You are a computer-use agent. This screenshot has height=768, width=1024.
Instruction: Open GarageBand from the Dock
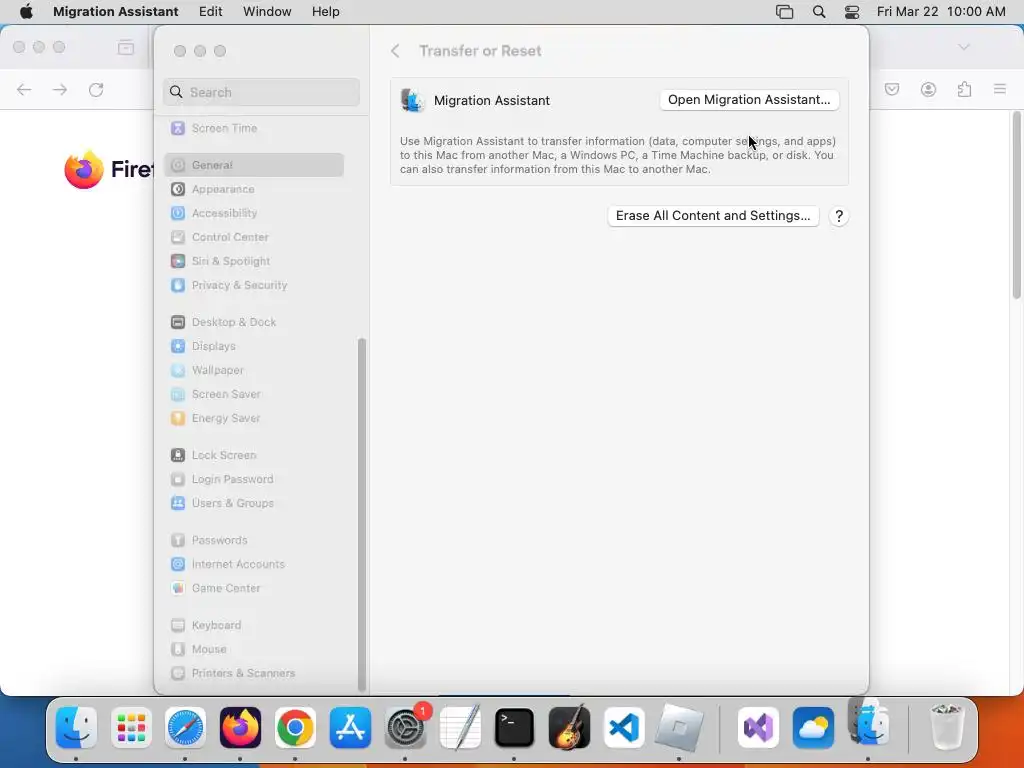(x=569, y=728)
